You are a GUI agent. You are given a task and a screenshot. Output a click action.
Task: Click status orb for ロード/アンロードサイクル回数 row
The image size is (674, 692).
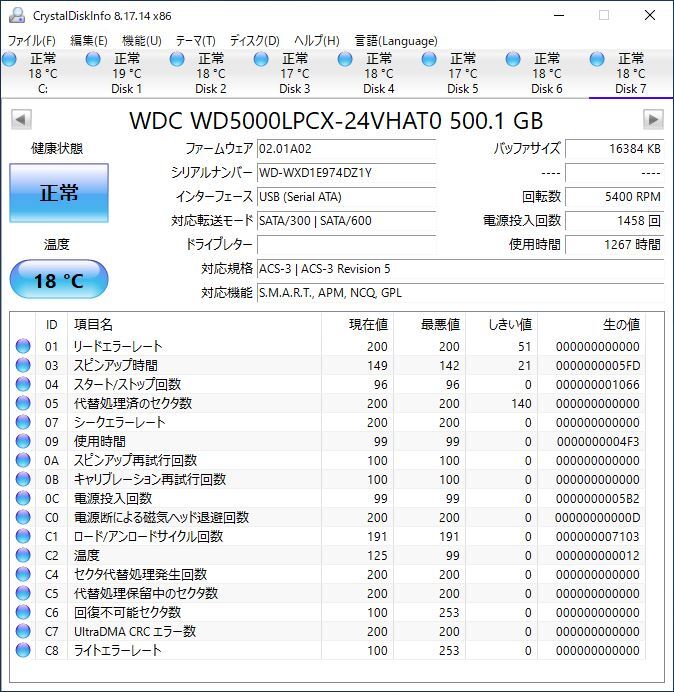(23, 536)
